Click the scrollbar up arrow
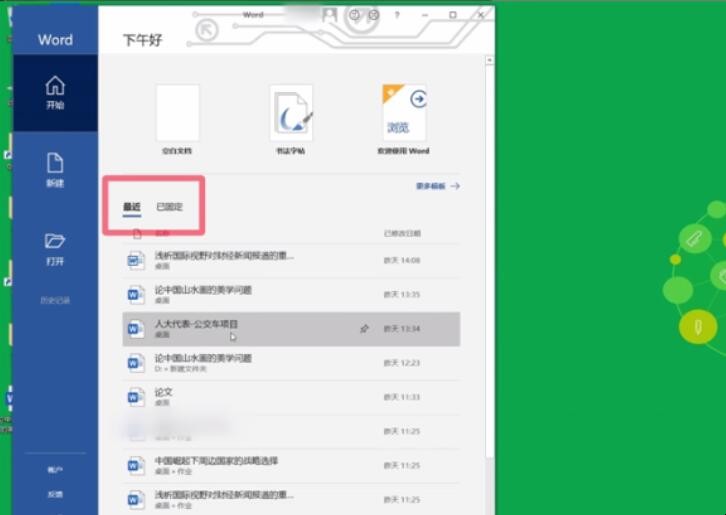Screen dimensions: 726x515 [x=489, y=61]
